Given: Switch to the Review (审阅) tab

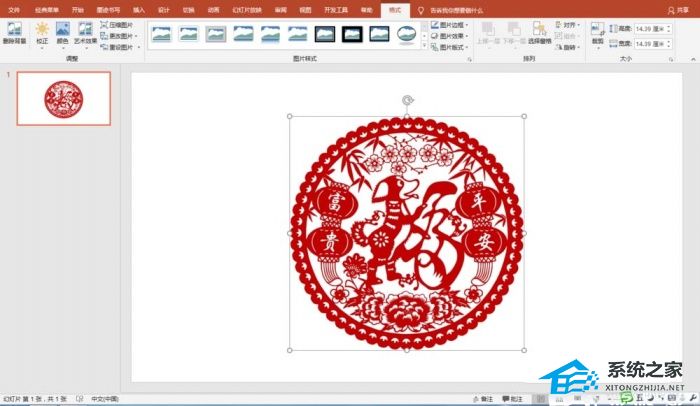Looking at the screenshot, I should (280, 10).
